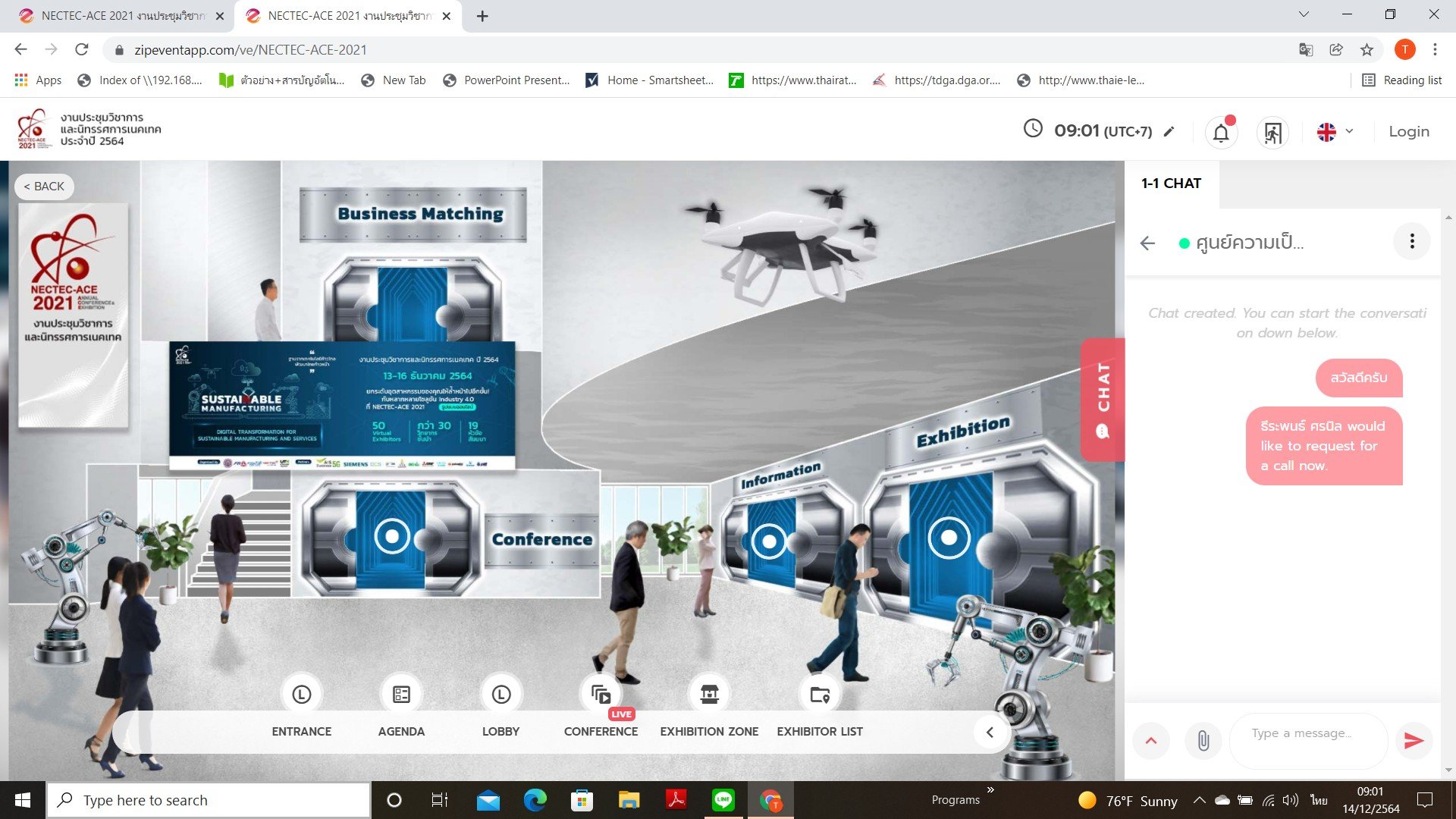Open chat options three-dot menu
Viewport: 1456px width, 819px height.
[1411, 241]
